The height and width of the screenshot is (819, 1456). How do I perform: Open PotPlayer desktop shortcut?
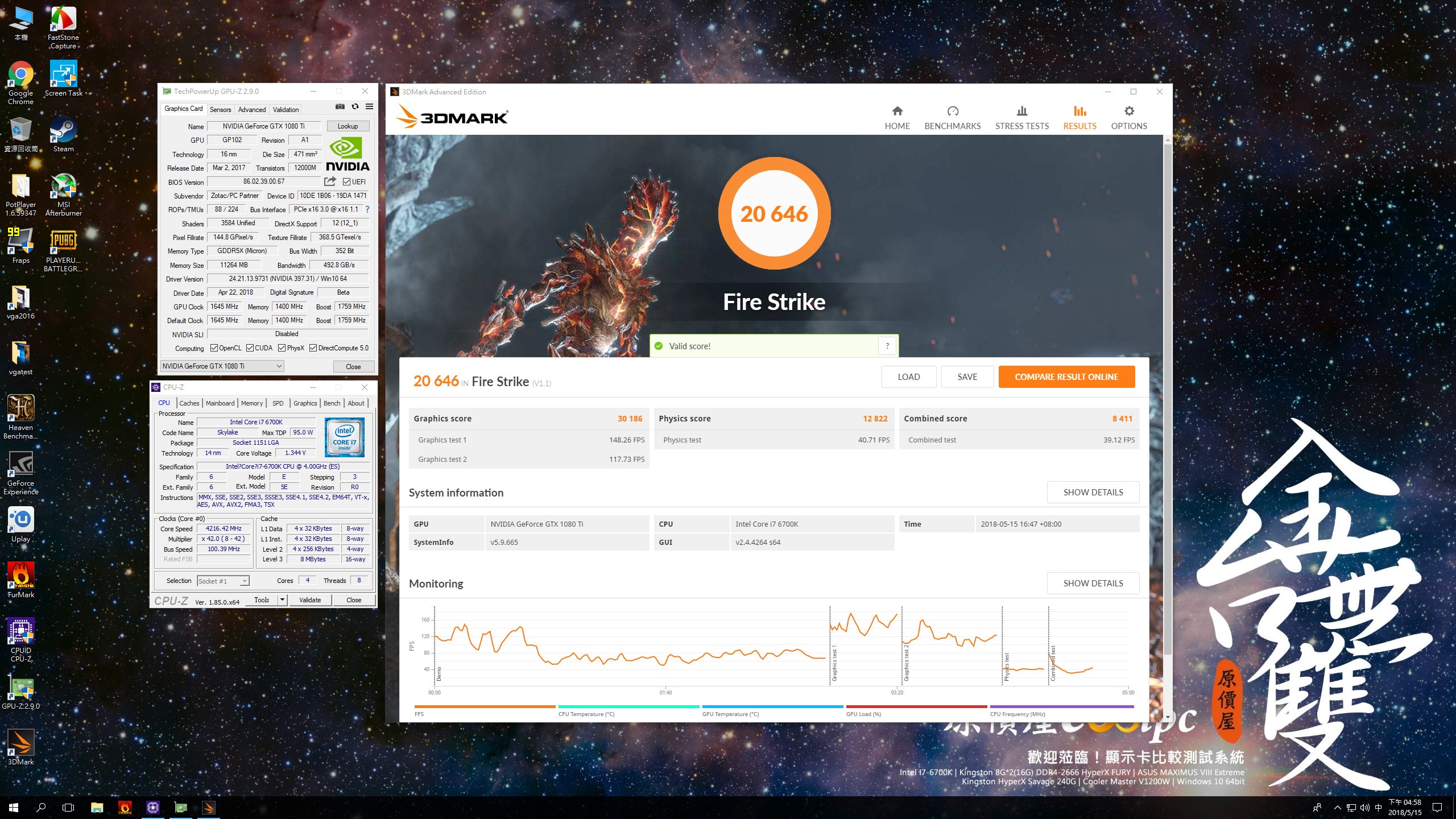pyautogui.click(x=20, y=195)
